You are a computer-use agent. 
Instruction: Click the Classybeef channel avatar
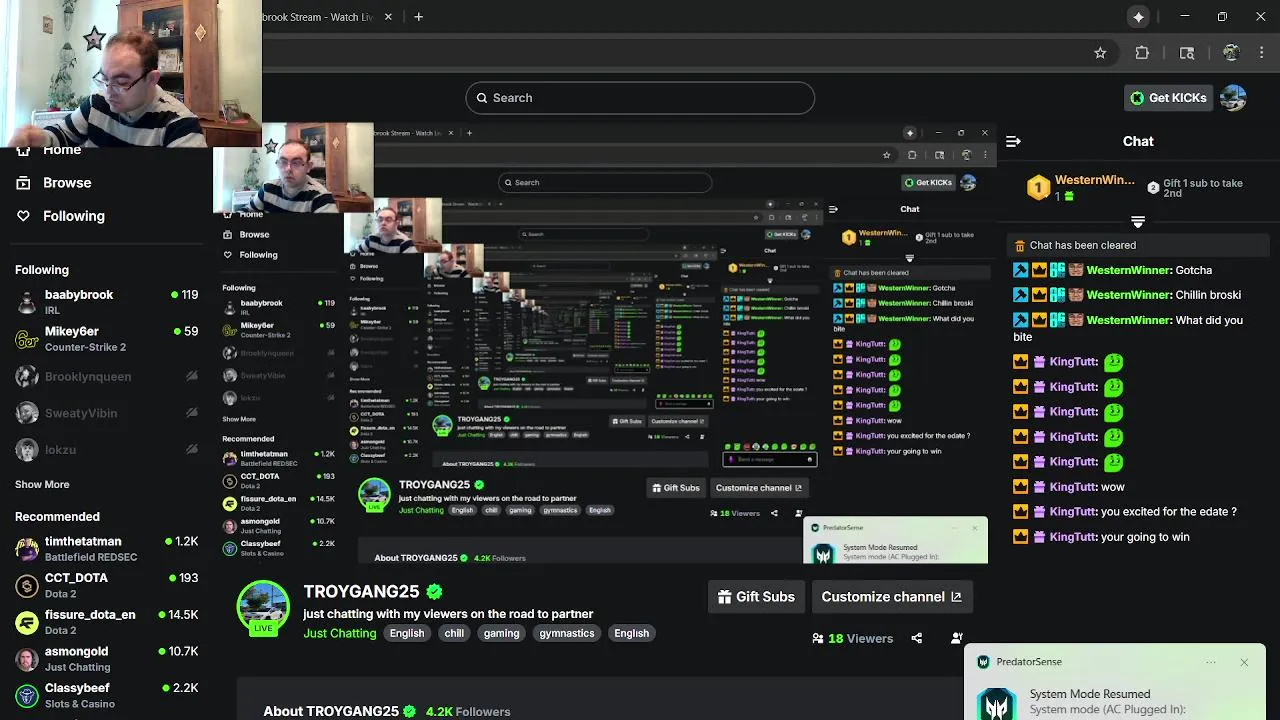27,695
